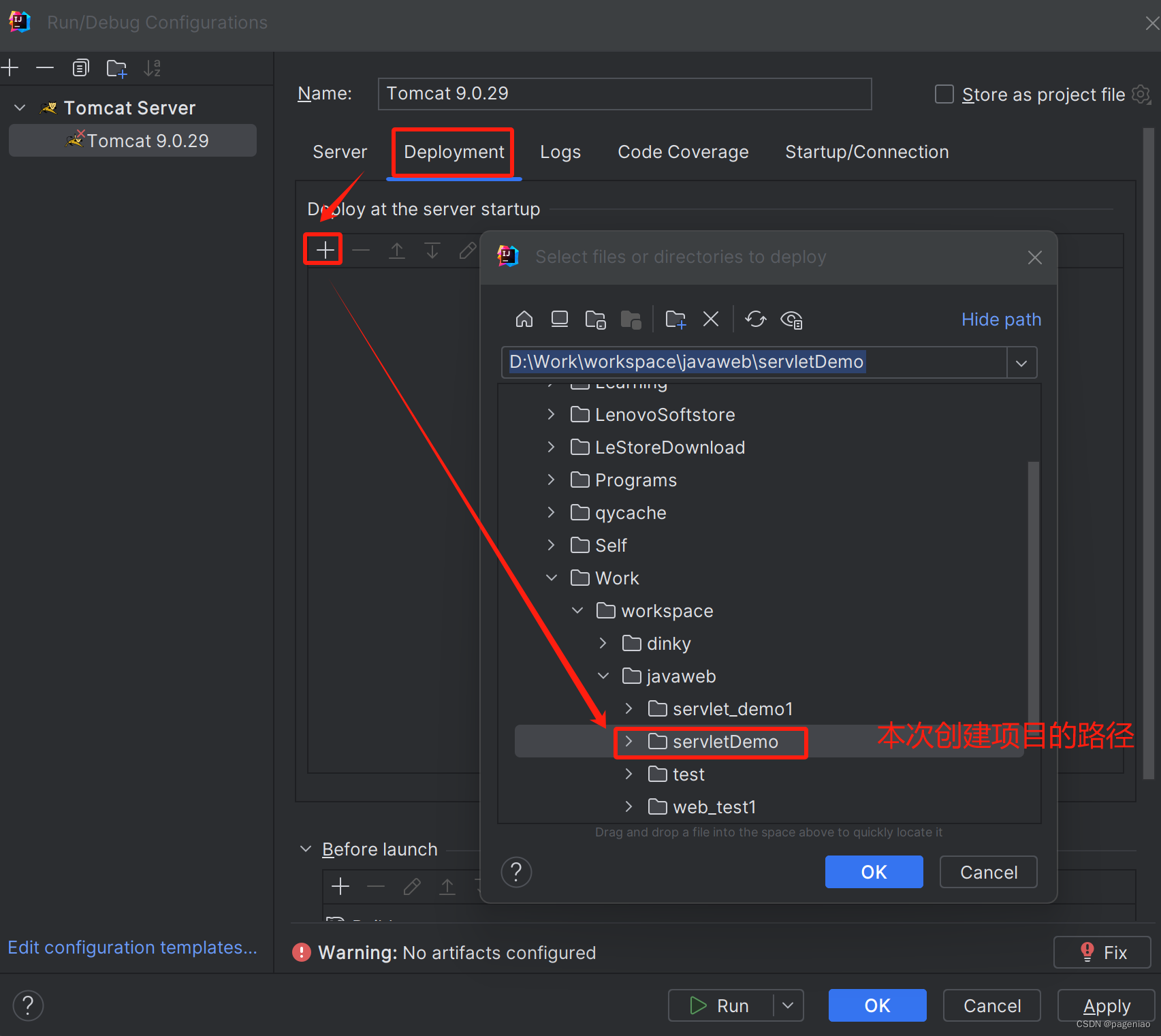Switch to Startup/Connection tab

click(867, 152)
